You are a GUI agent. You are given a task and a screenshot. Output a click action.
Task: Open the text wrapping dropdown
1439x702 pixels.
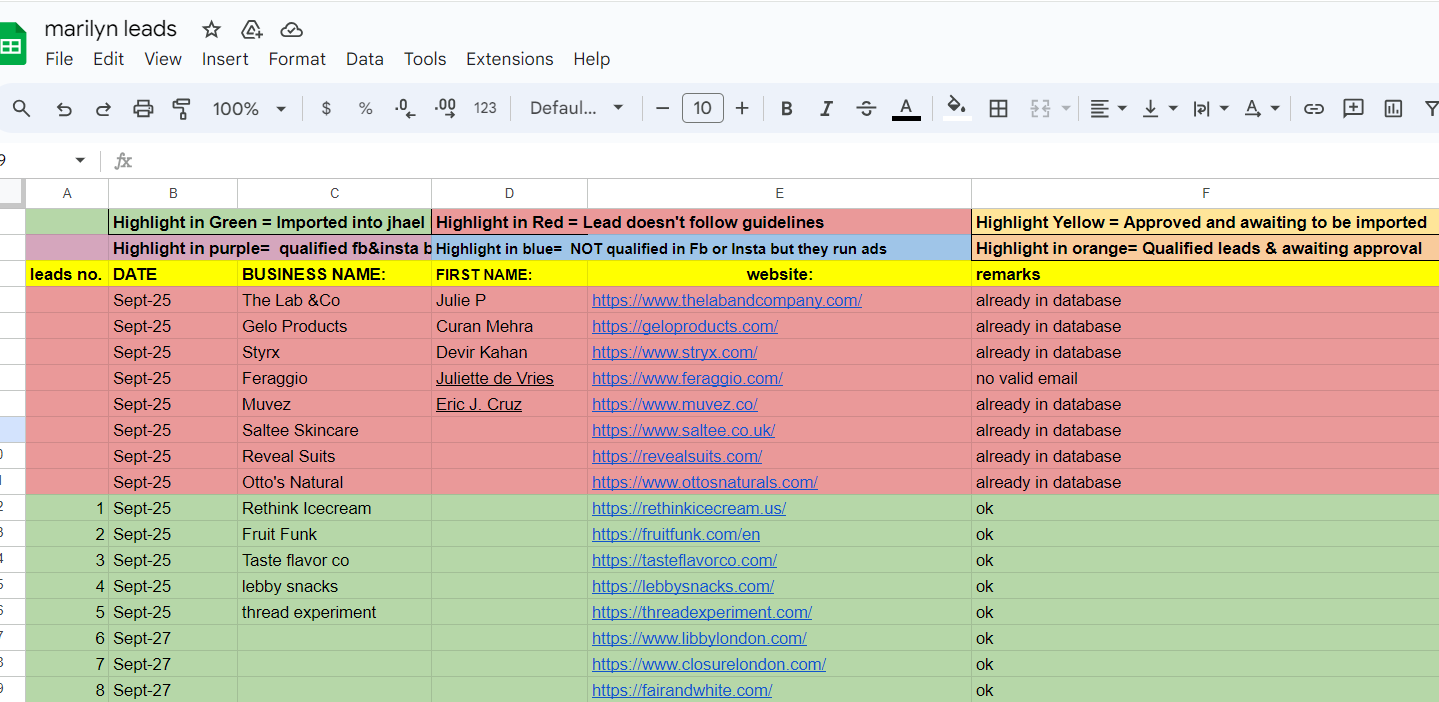pos(1211,108)
